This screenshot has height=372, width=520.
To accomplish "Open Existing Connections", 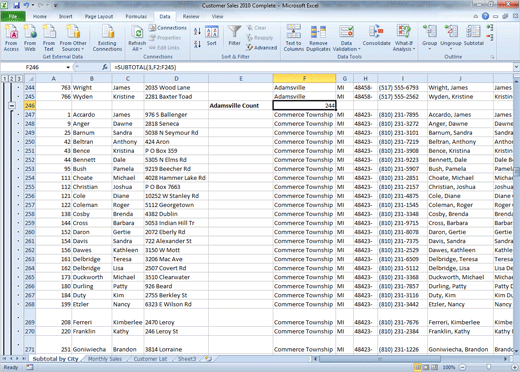I will (x=107, y=38).
